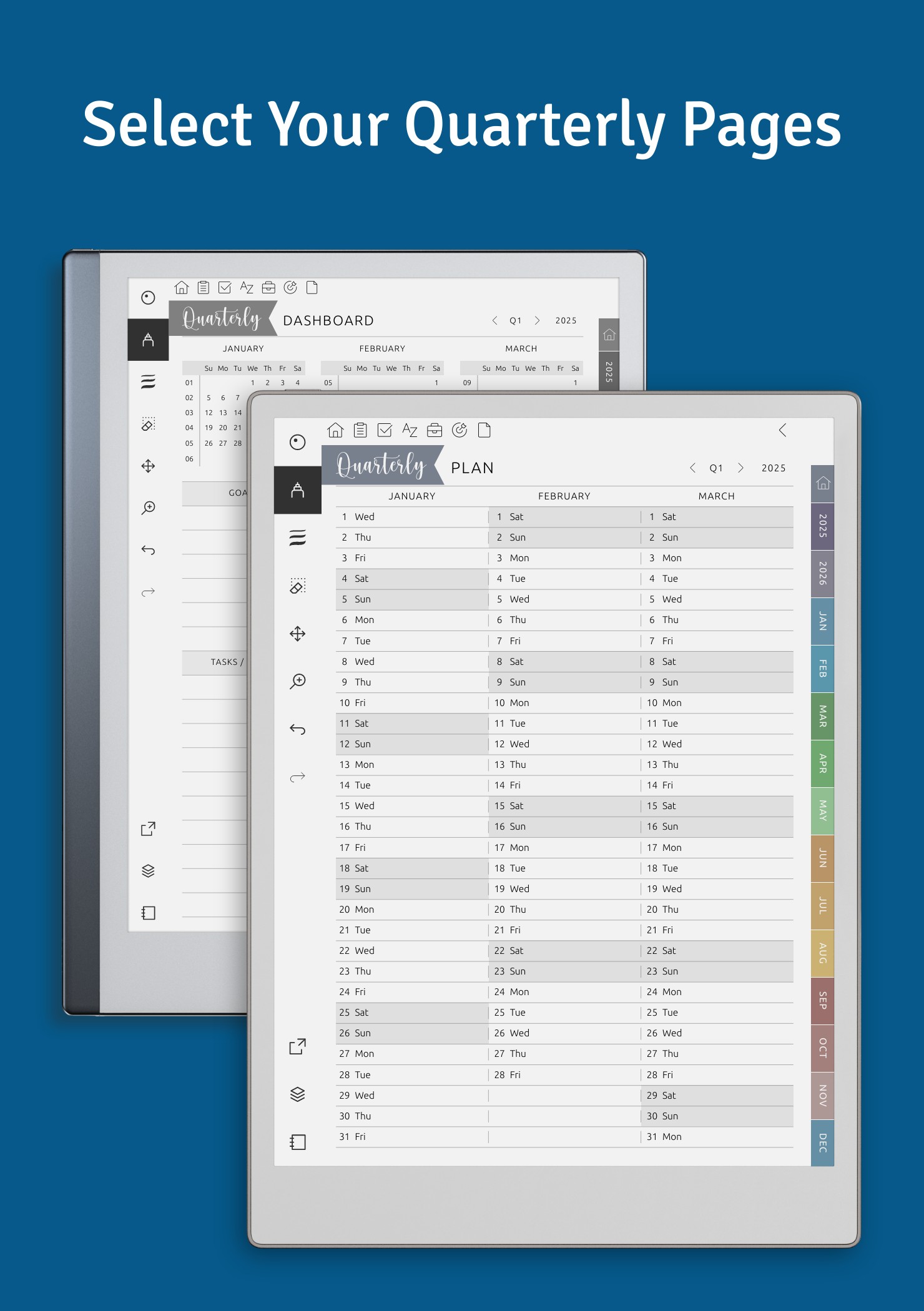Select the zoom magnifier tool on the front tablet

click(x=298, y=681)
